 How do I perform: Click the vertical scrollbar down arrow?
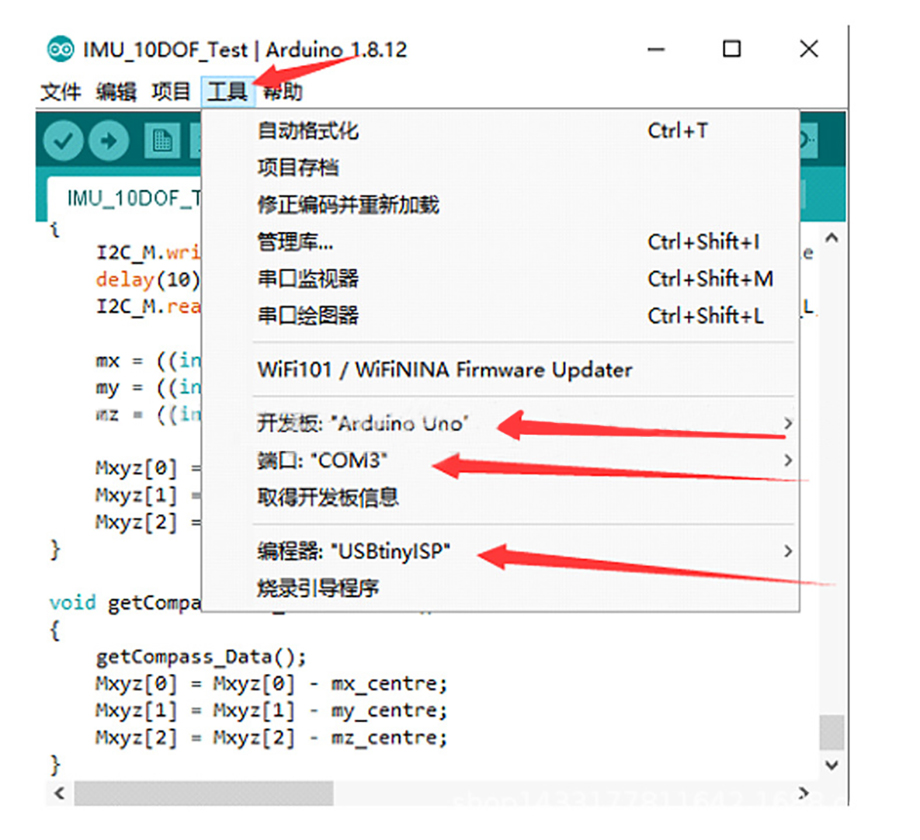[x=831, y=765]
